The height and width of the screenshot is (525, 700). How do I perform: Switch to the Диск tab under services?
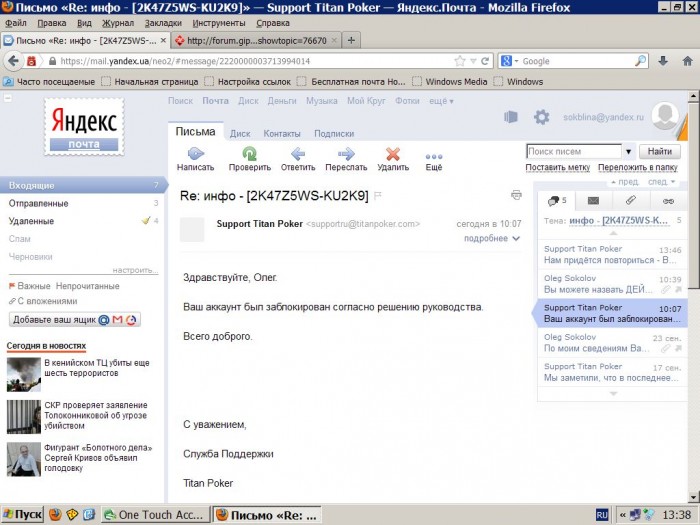pos(240,133)
